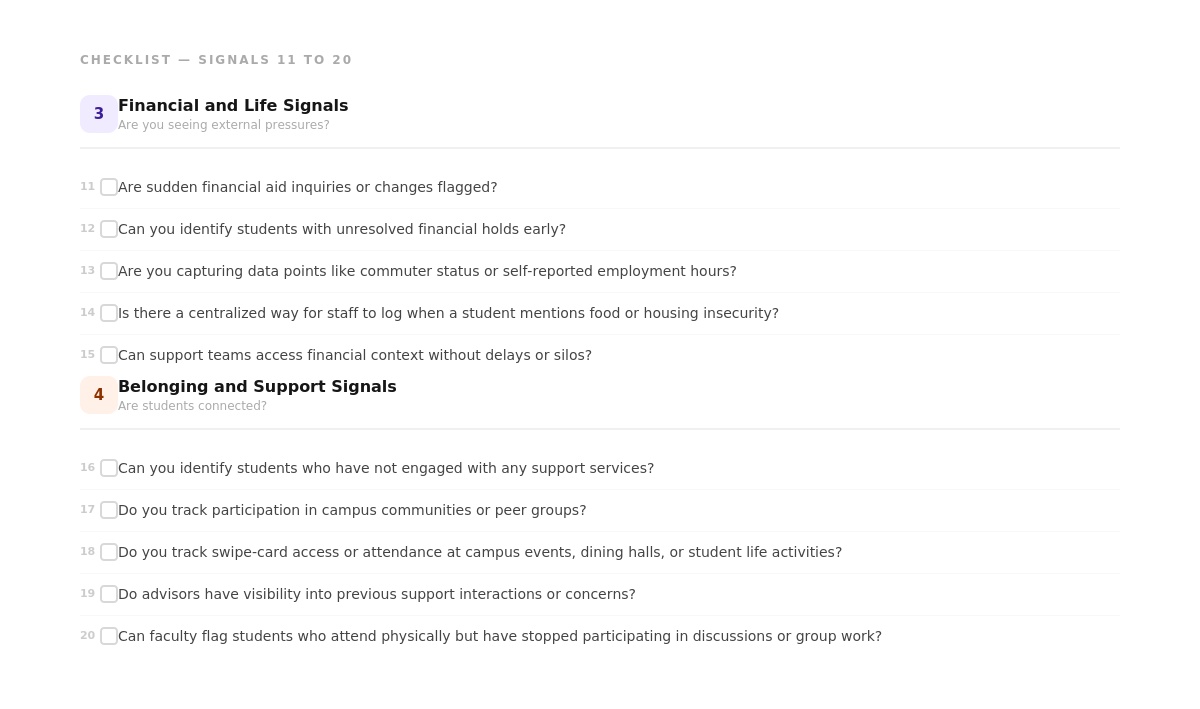The image size is (1200, 709).
Task: Click the 'Are you seeing external pressures?' subtitle
Action: pos(224,125)
